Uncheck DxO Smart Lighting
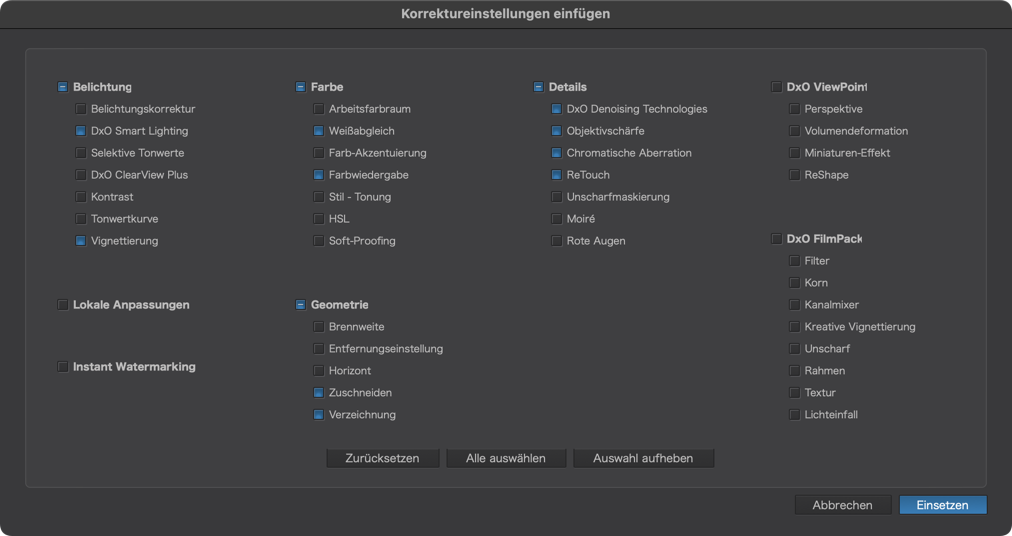This screenshot has width=1012, height=536. [81, 131]
